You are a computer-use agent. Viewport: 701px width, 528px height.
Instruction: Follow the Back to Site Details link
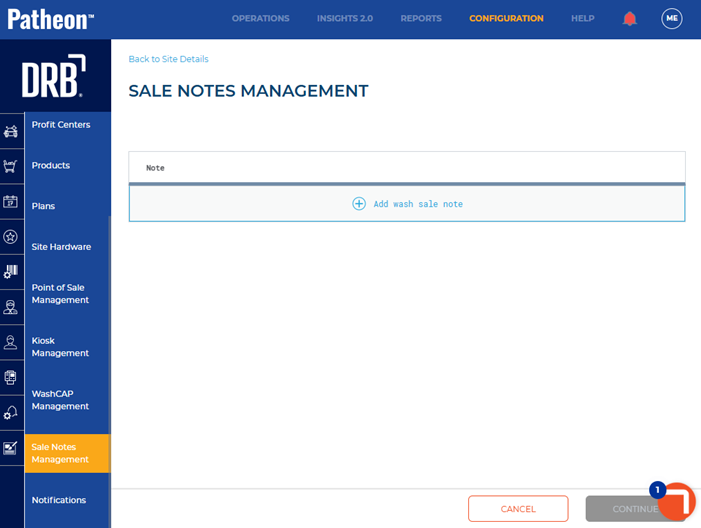[x=169, y=59]
